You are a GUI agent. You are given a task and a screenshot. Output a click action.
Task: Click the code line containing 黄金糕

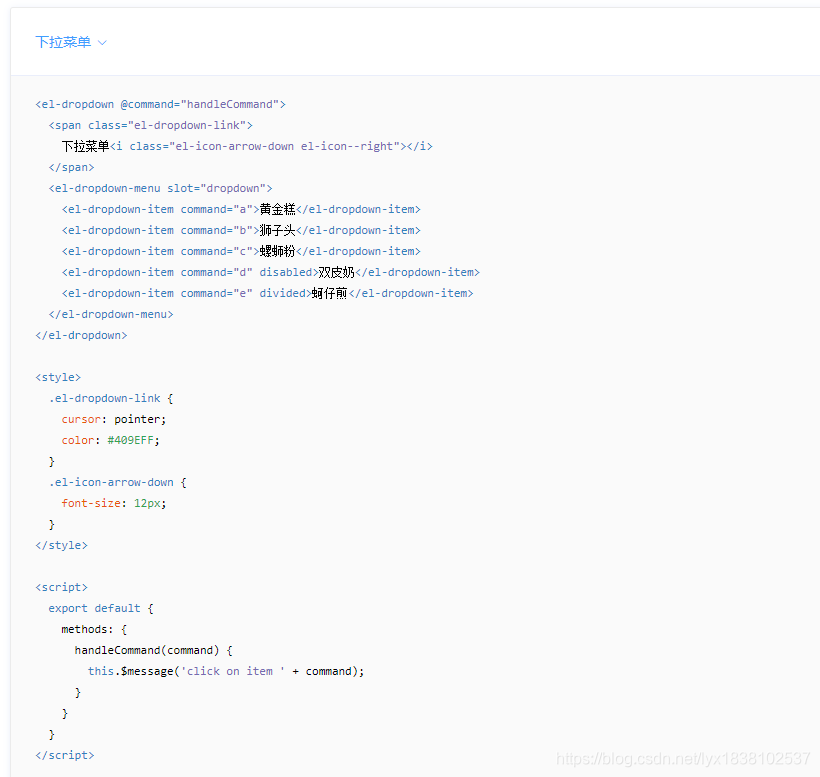241,209
